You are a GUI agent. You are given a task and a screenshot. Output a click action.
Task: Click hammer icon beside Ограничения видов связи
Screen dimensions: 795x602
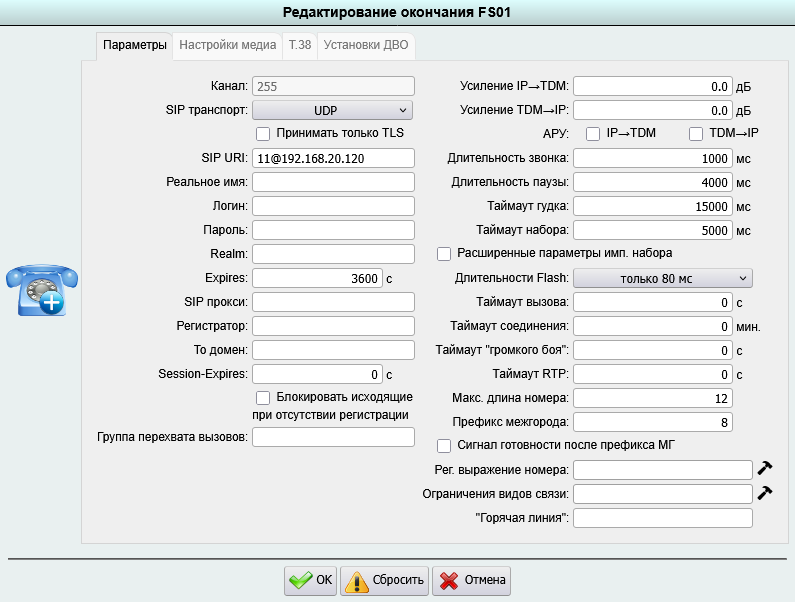click(x=765, y=493)
